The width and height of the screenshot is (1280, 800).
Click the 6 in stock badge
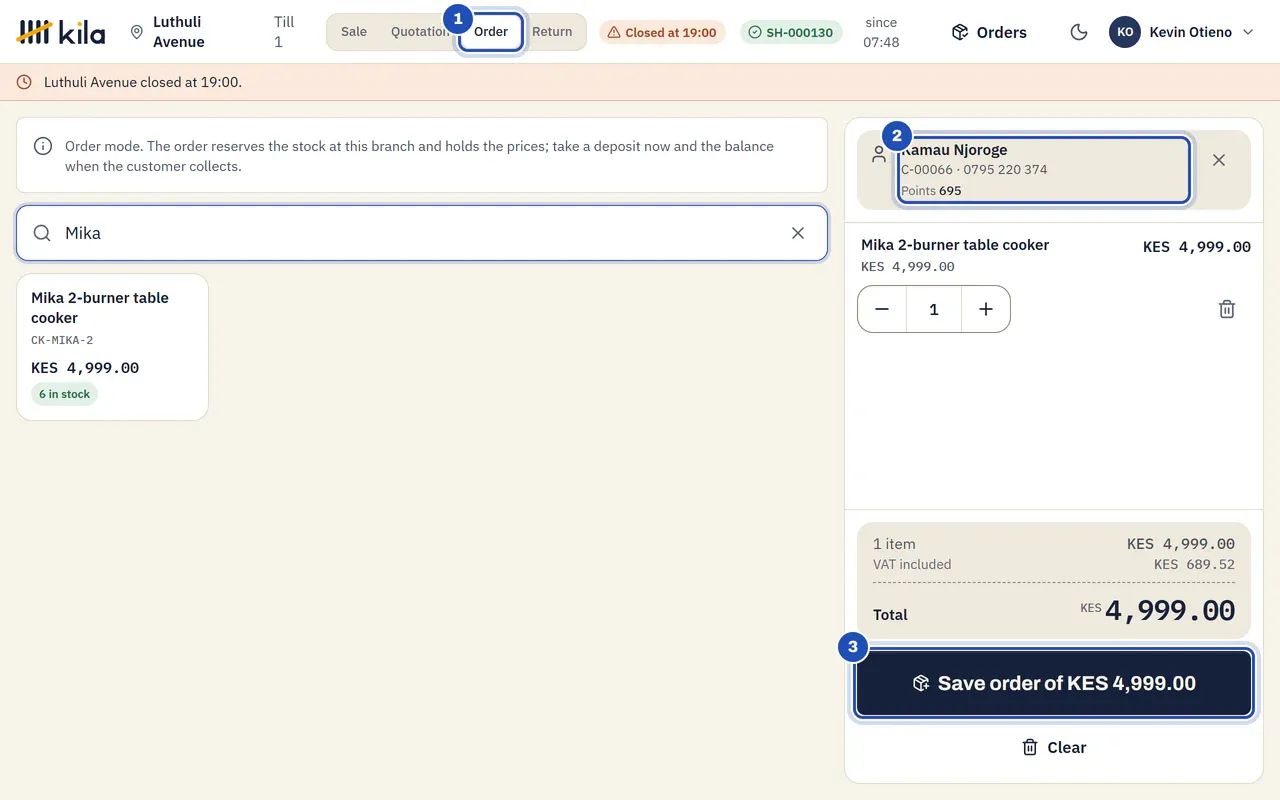[x=64, y=394]
